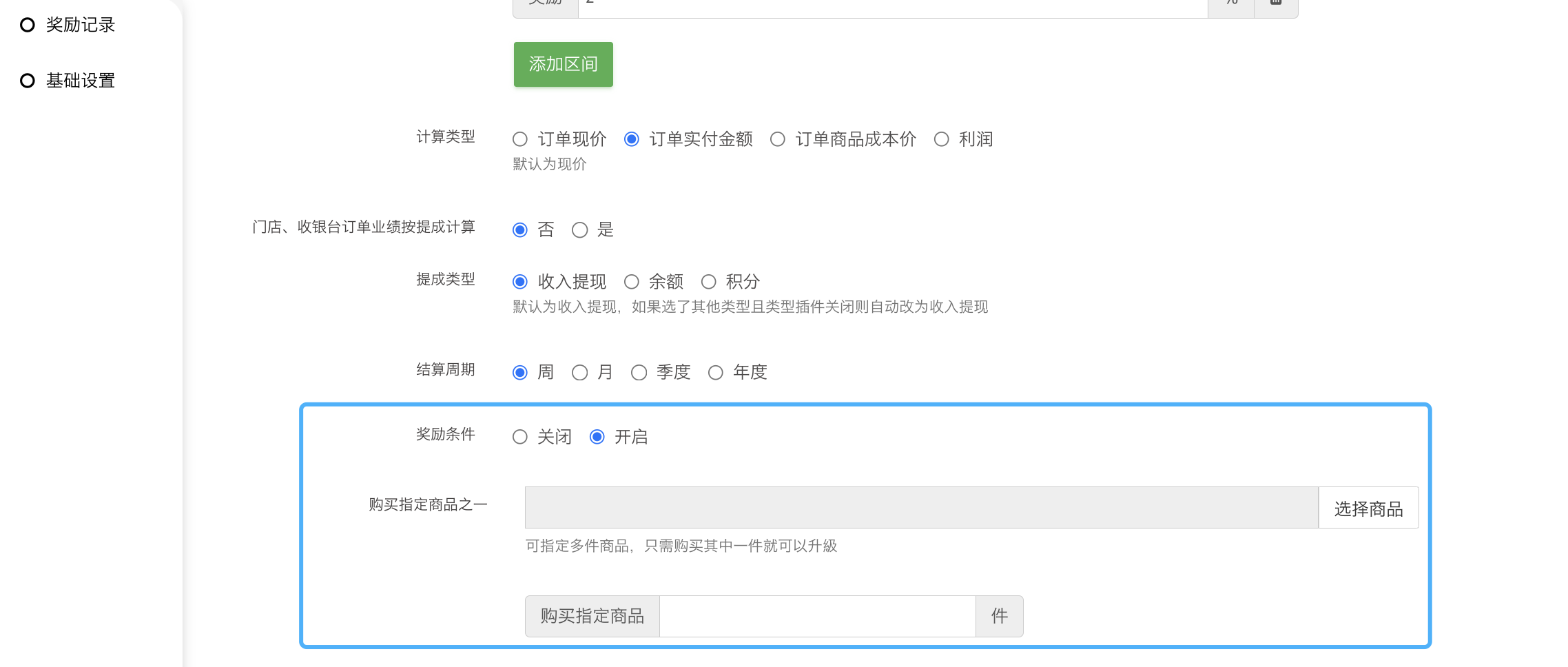
Task: Select the 利润 calculation type
Action: (x=941, y=140)
